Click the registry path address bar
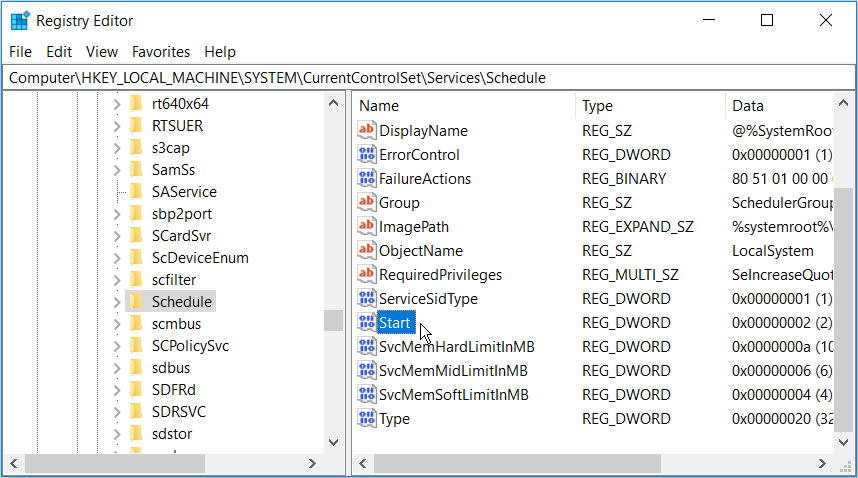Viewport: 858px width, 478px height. [x=428, y=78]
